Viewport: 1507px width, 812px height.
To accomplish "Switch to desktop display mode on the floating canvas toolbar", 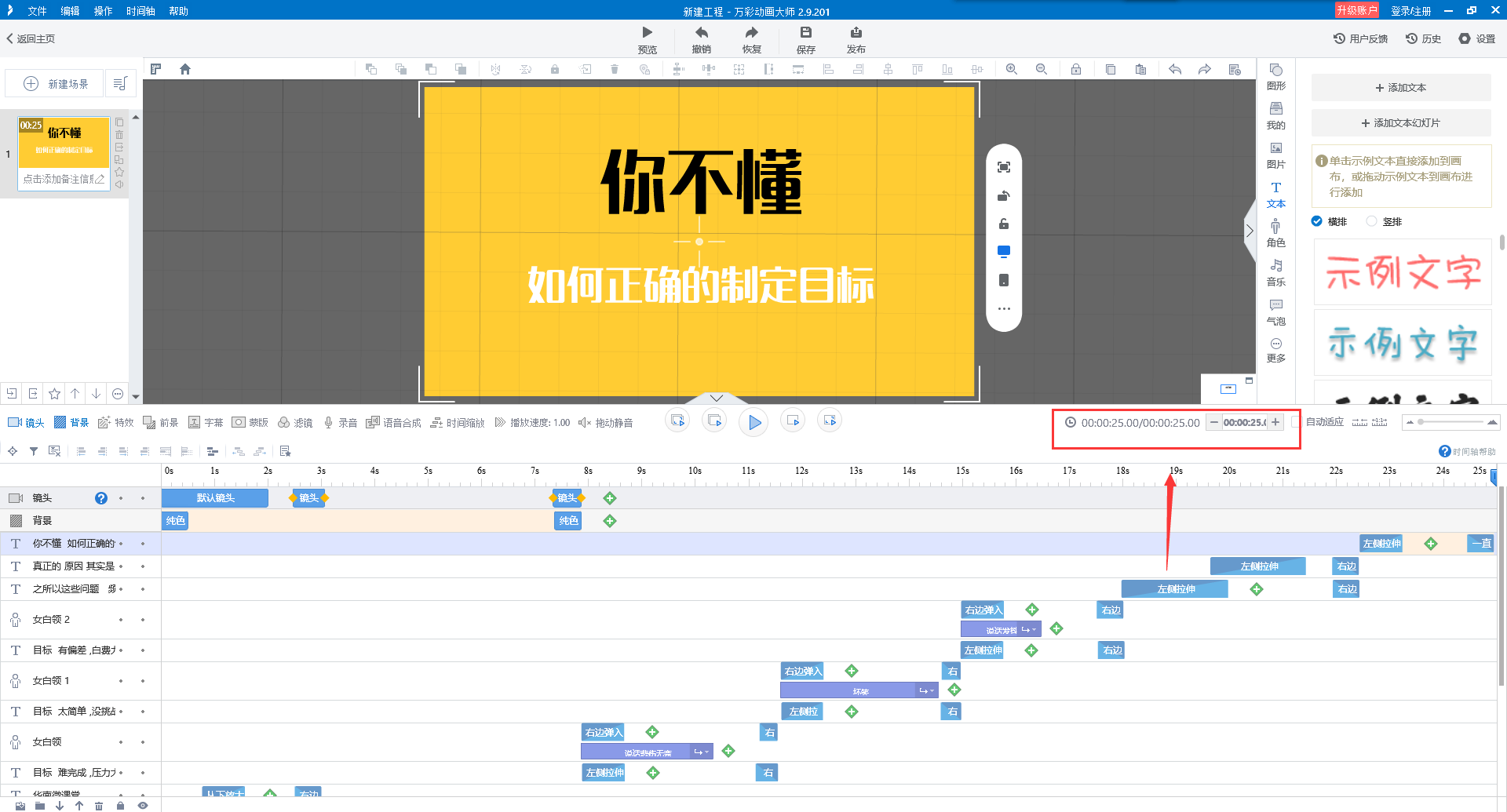I will click(1004, 252).
